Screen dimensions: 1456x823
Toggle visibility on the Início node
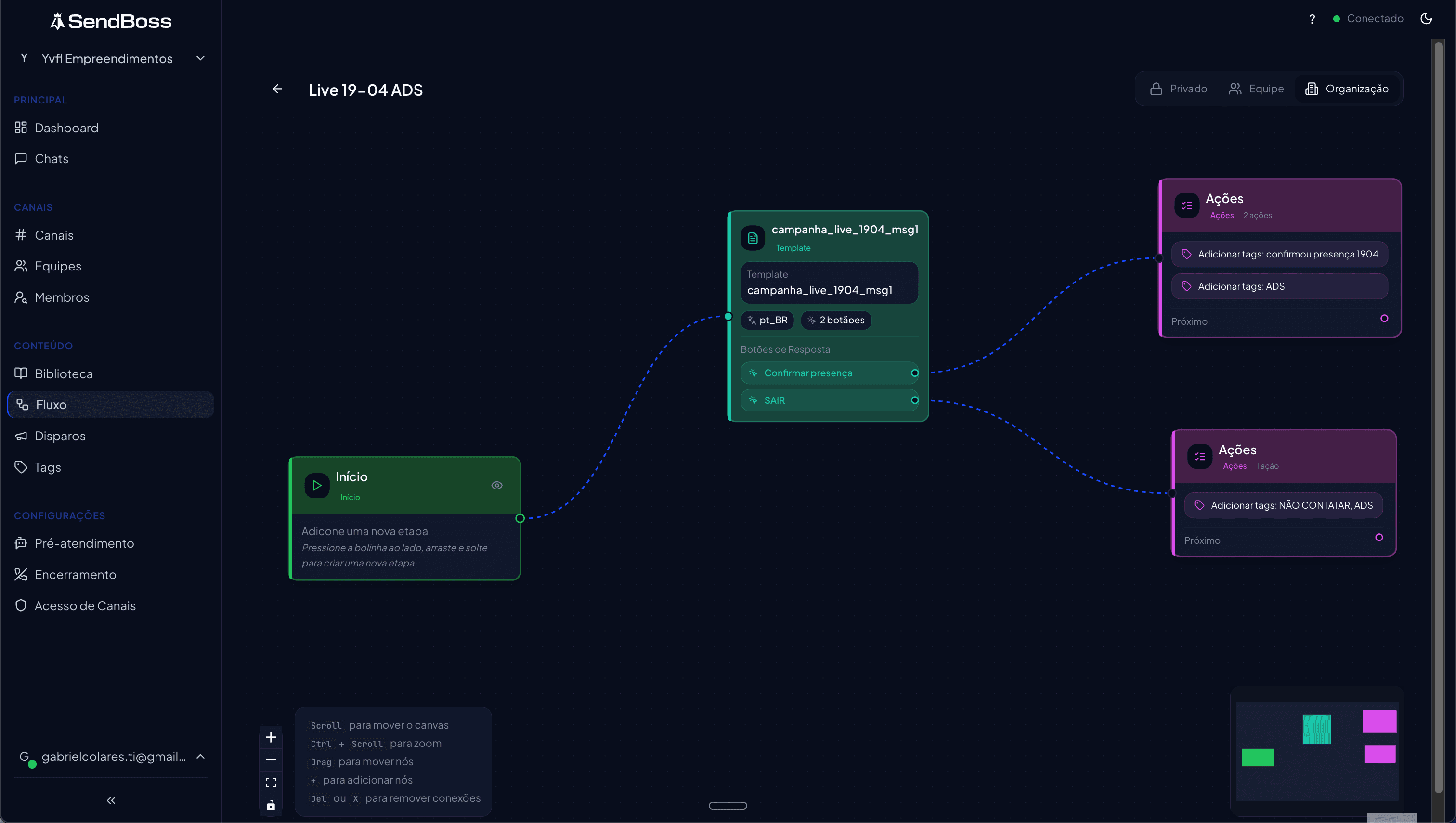[x=496, y=485]
